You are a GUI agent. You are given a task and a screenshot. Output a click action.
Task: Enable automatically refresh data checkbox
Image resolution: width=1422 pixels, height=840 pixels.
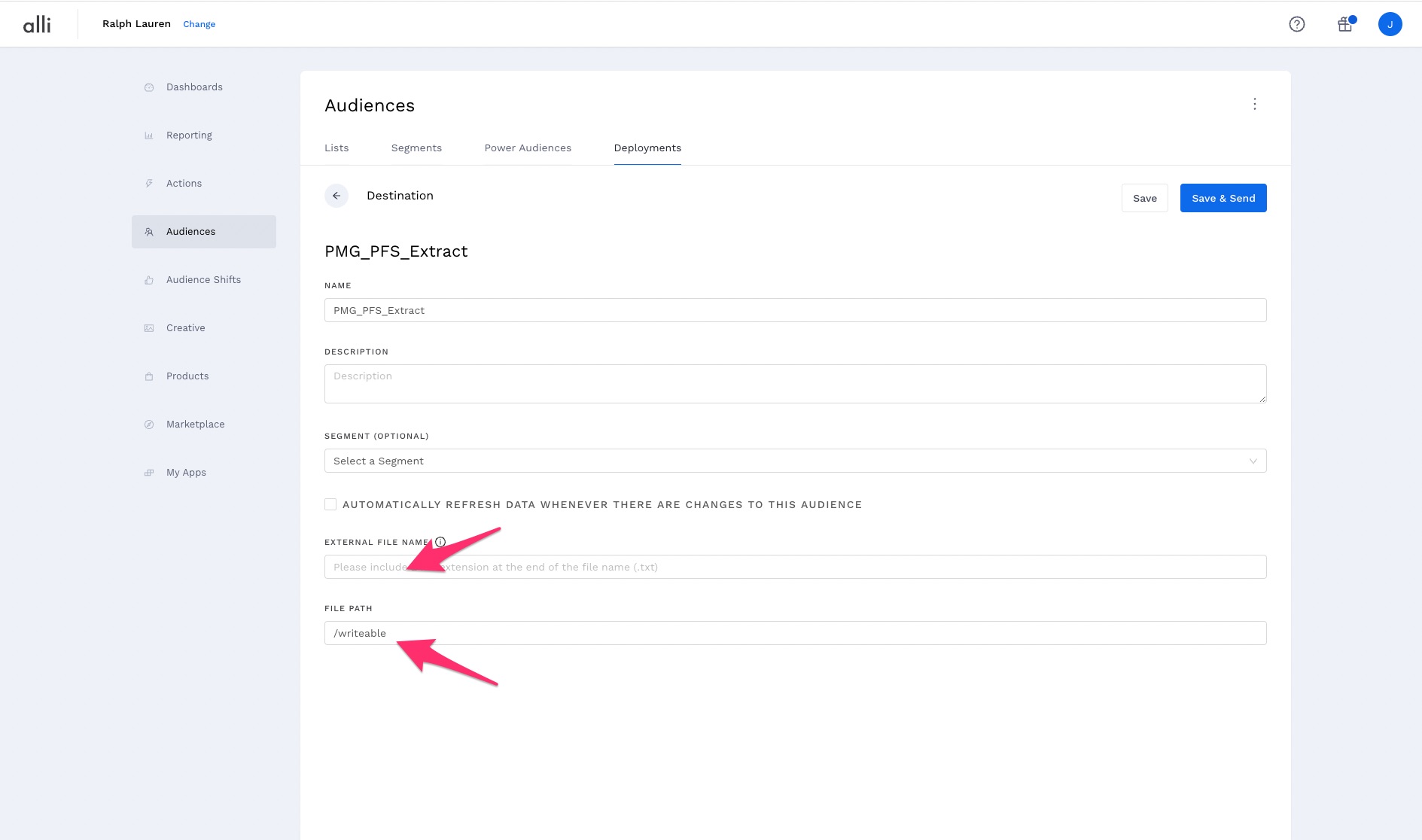[x=330, y=504]
